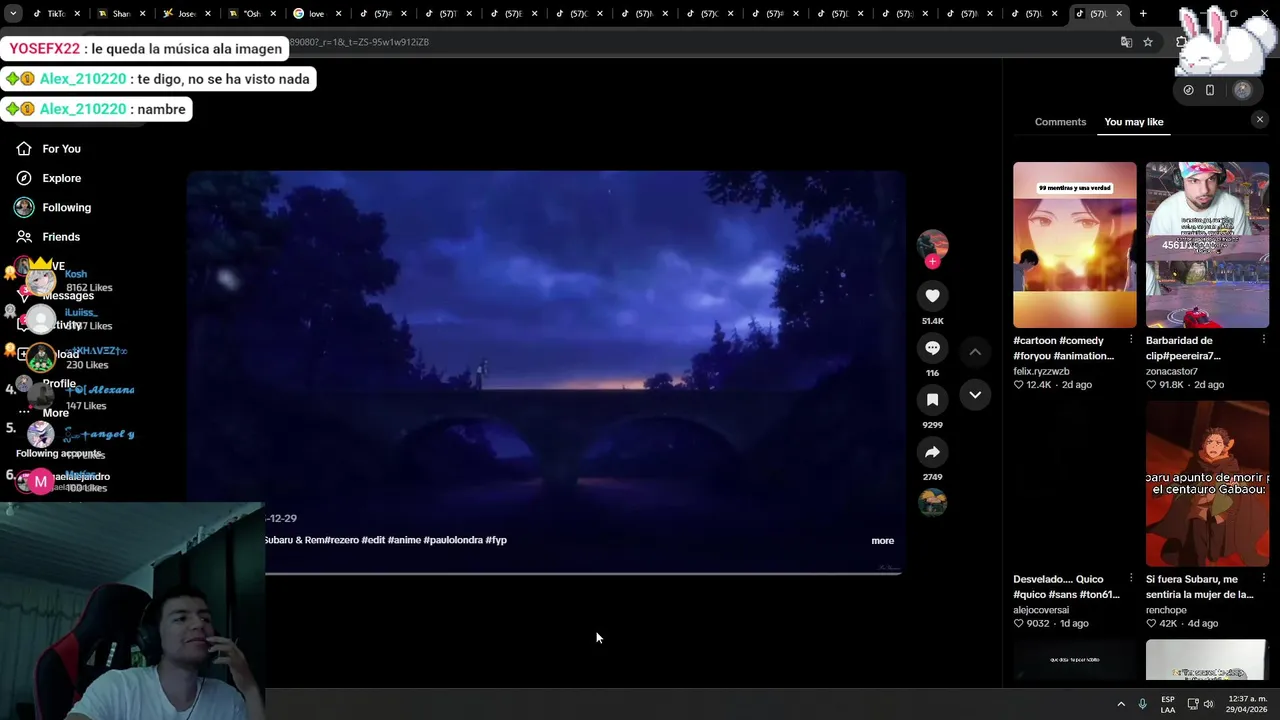The height and width of the screenshot is (720, 1280).
Task: Open options for the #cartoon #comedy video
Action: coord(1131,340)
